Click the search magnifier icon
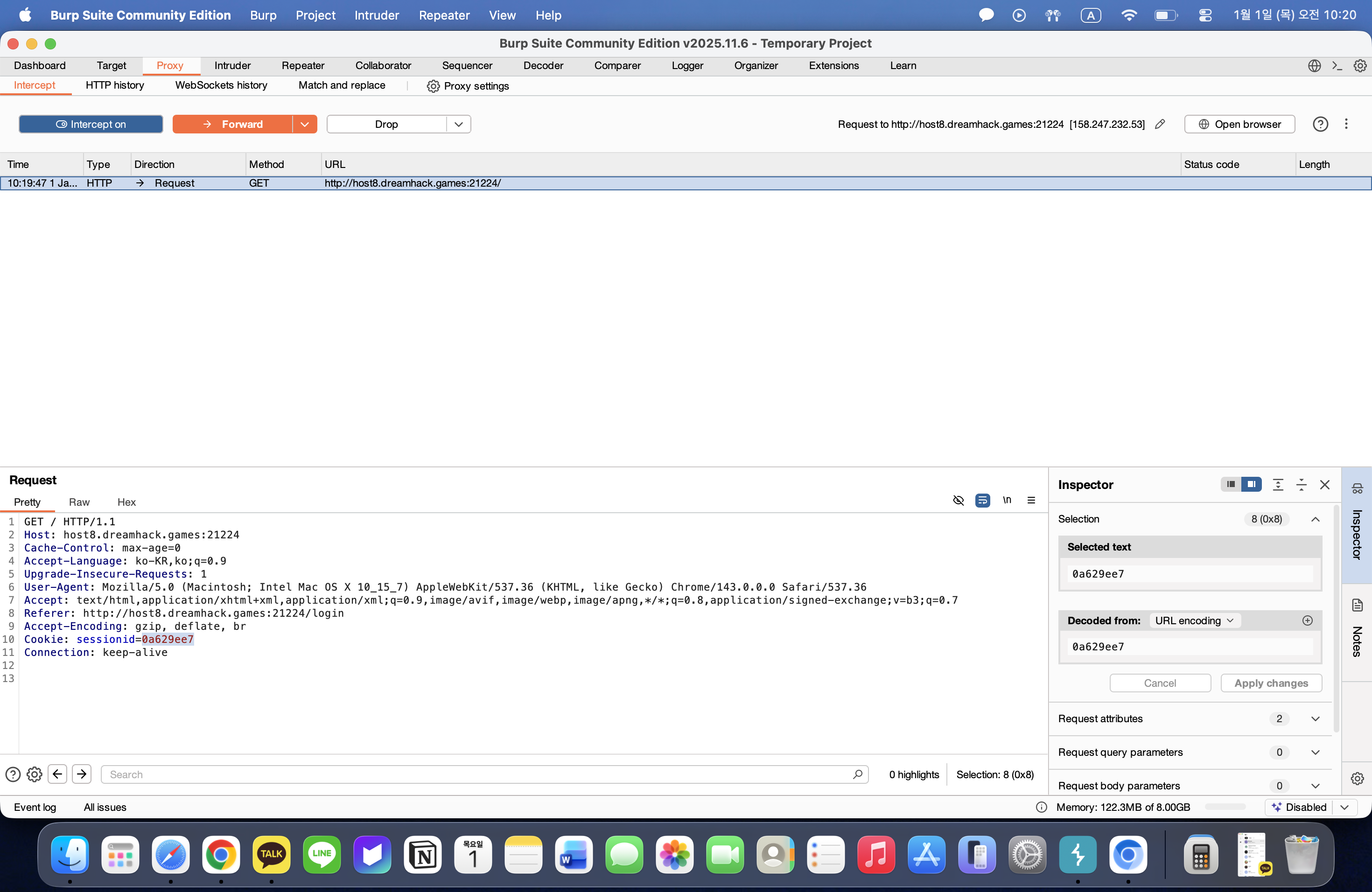The height and width of the screenshot is (892, 1372). (857, 774)
